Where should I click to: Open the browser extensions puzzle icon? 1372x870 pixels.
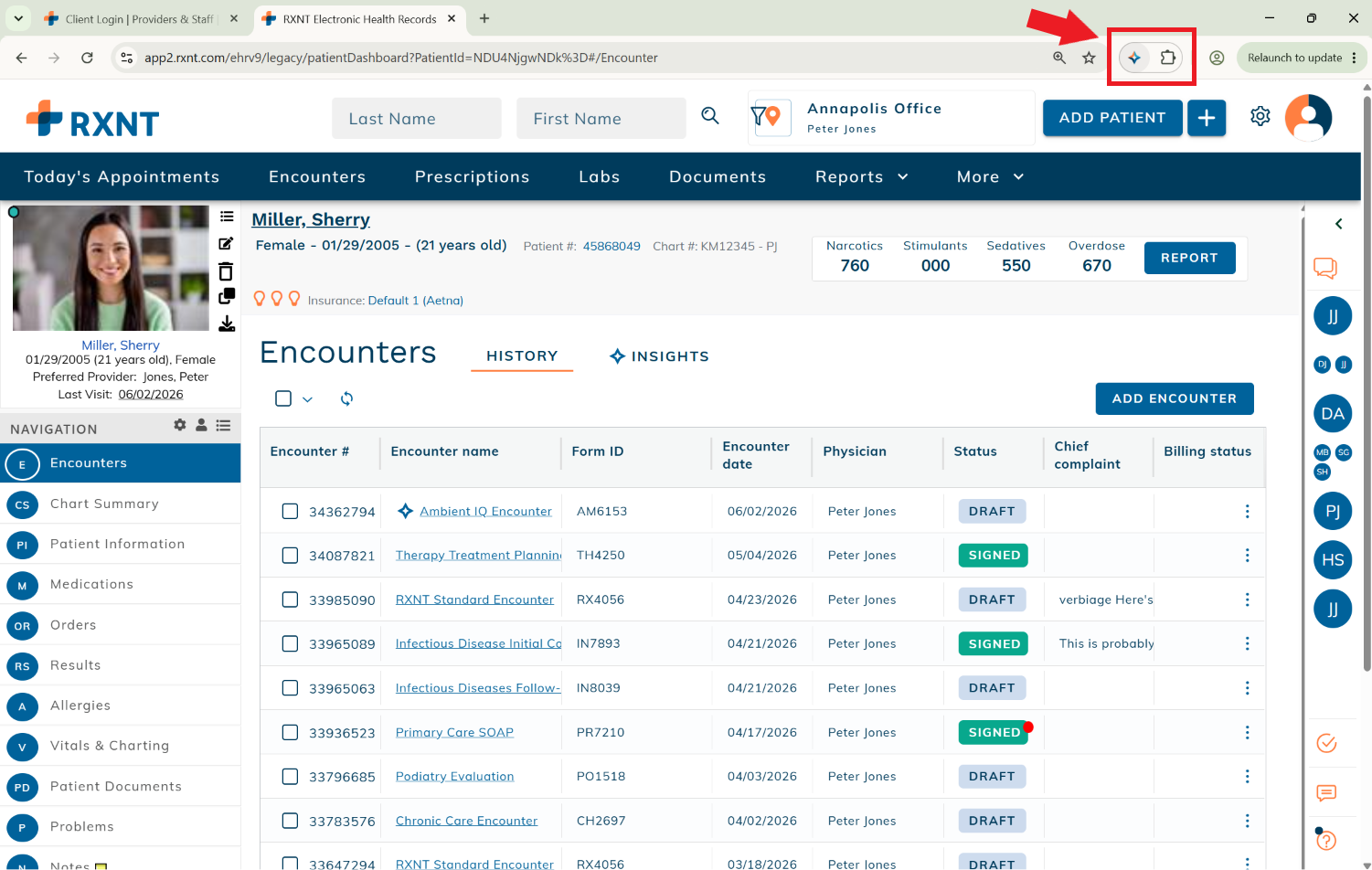click(x=1167, y=58)
